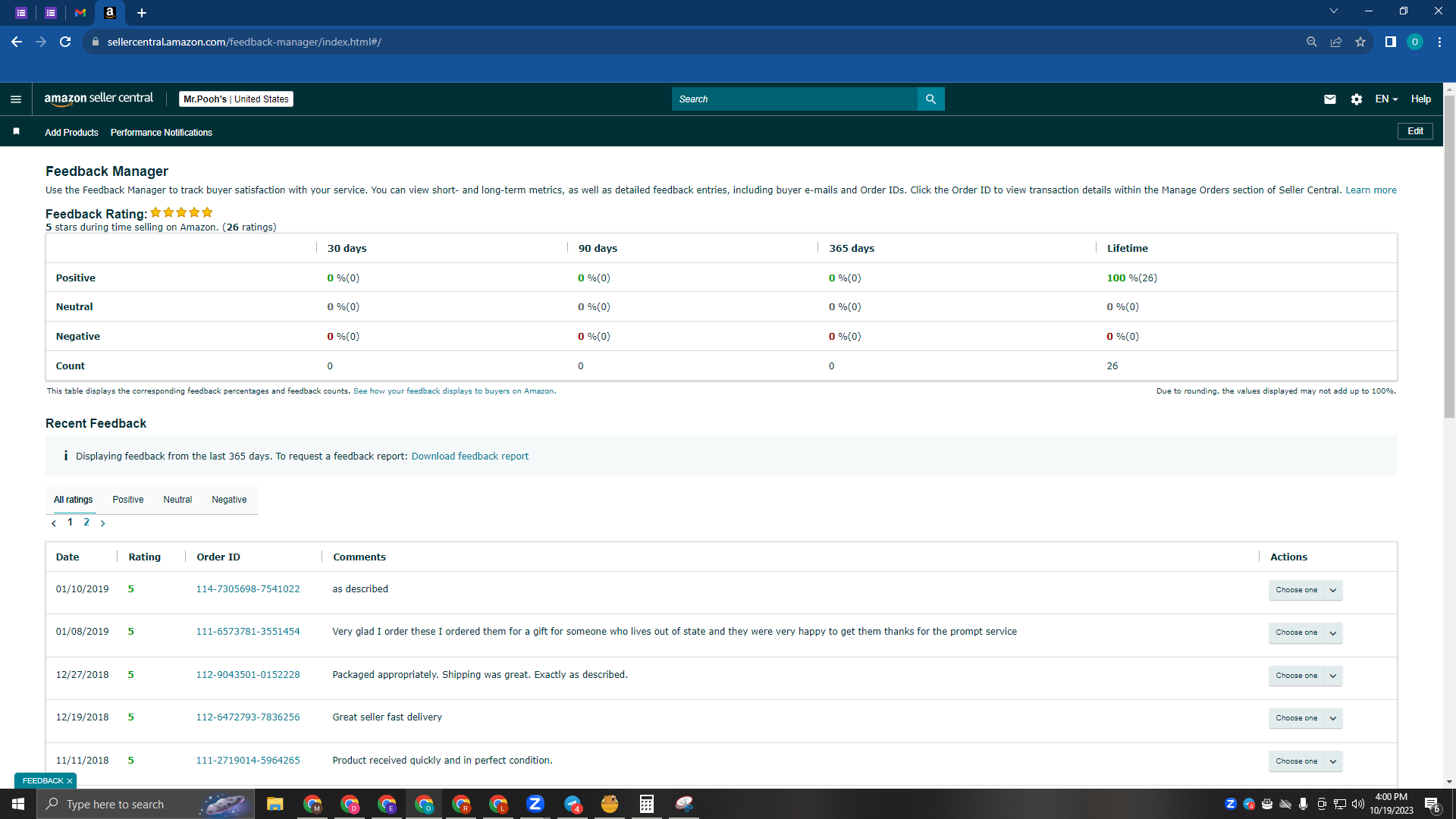The image size is (1456, 819).
Task: Expand Choose one for order 112-6472793-7836256
Action: click(1305, 718)
